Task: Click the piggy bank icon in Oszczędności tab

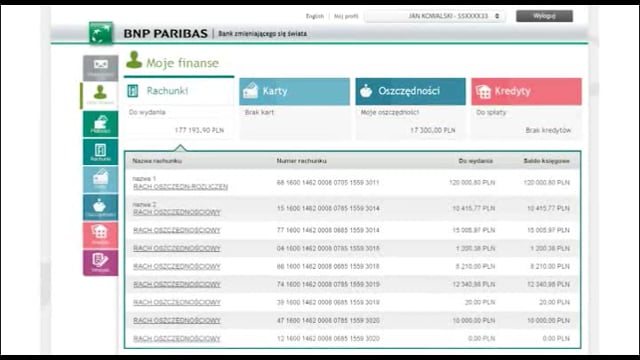Action: coord(366,91)
